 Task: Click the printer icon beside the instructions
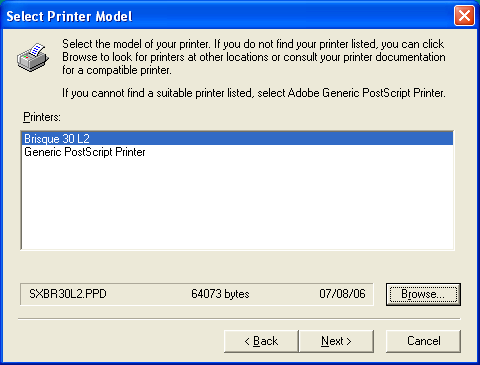click(33, 57)
